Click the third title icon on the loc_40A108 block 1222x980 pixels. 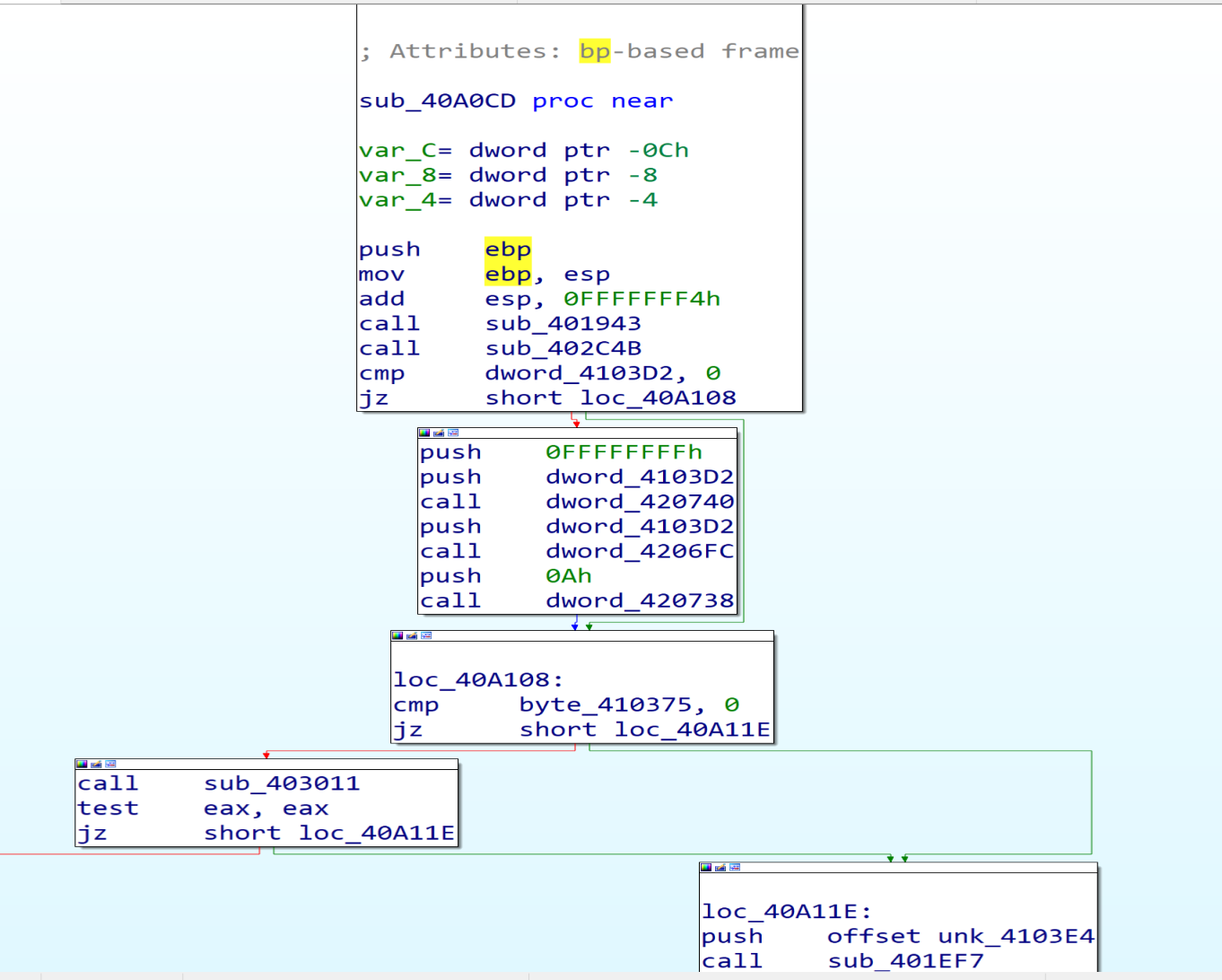(x=426, y=635)
